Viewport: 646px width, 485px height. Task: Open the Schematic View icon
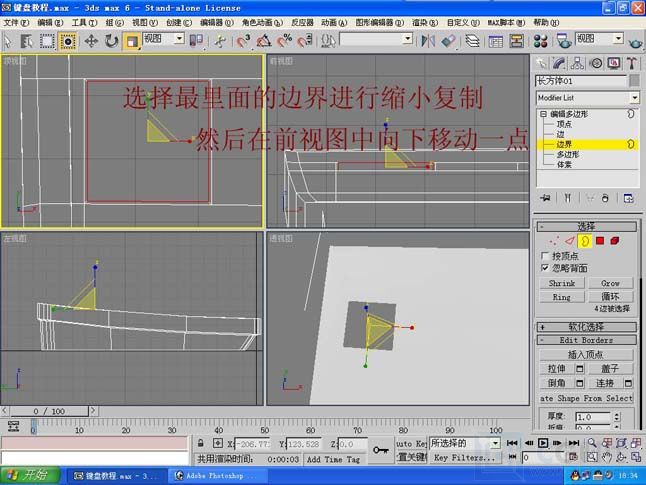pyautogui.click(x=516, y=41)
